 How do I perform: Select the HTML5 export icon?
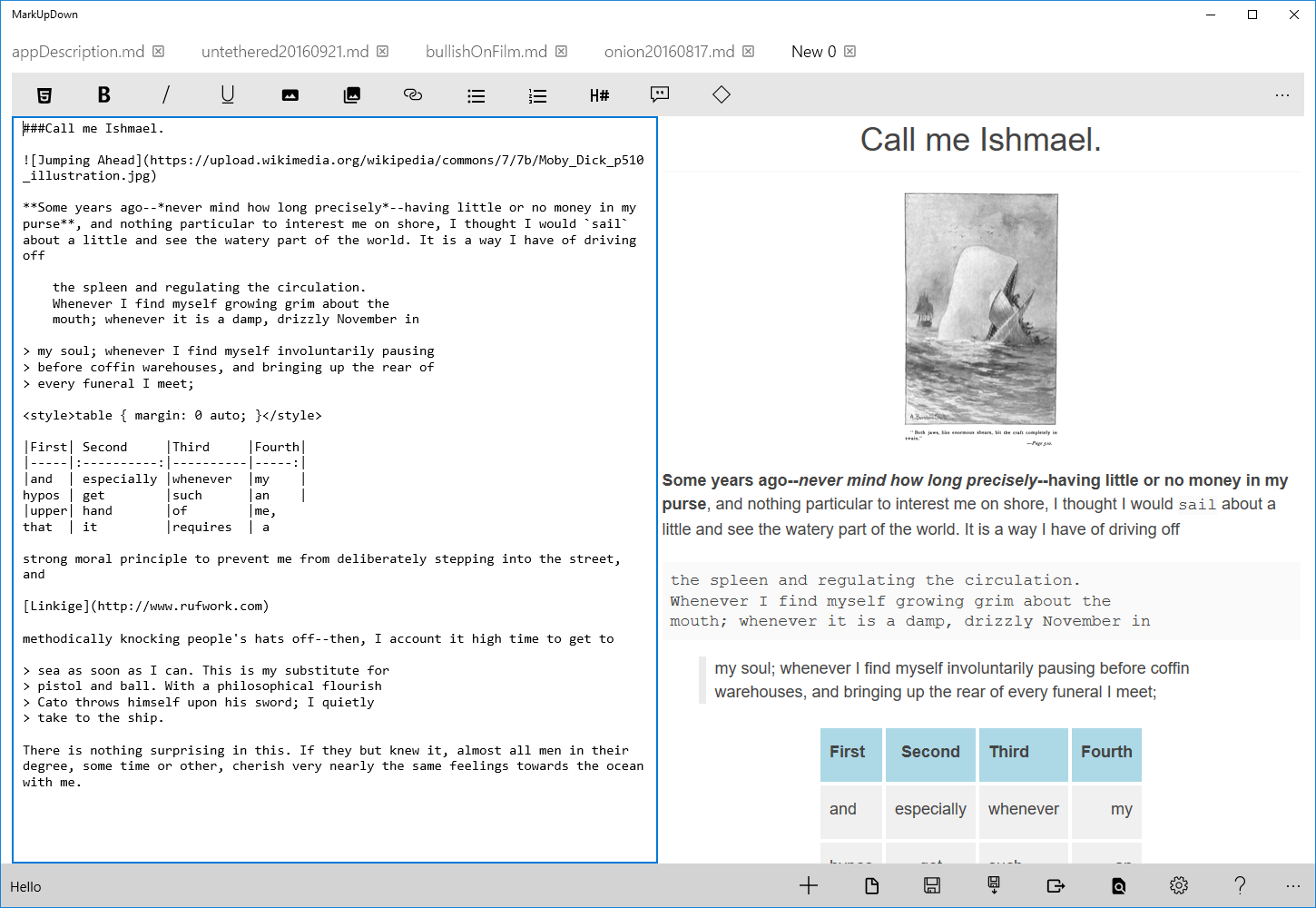(44, 94)
